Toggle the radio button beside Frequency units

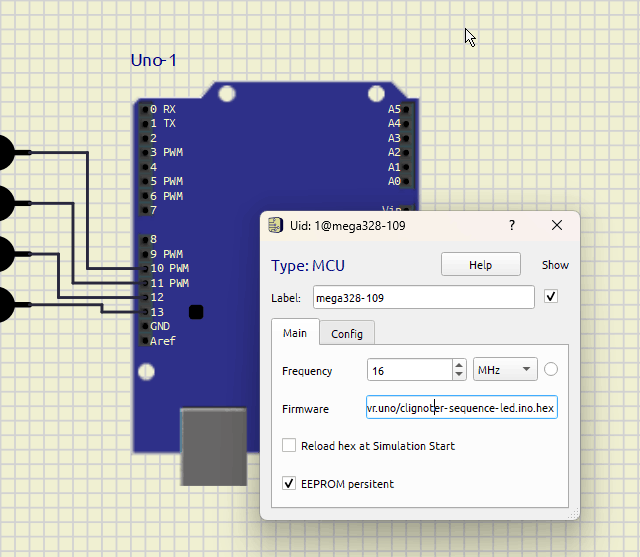click(x=551, y=369)
